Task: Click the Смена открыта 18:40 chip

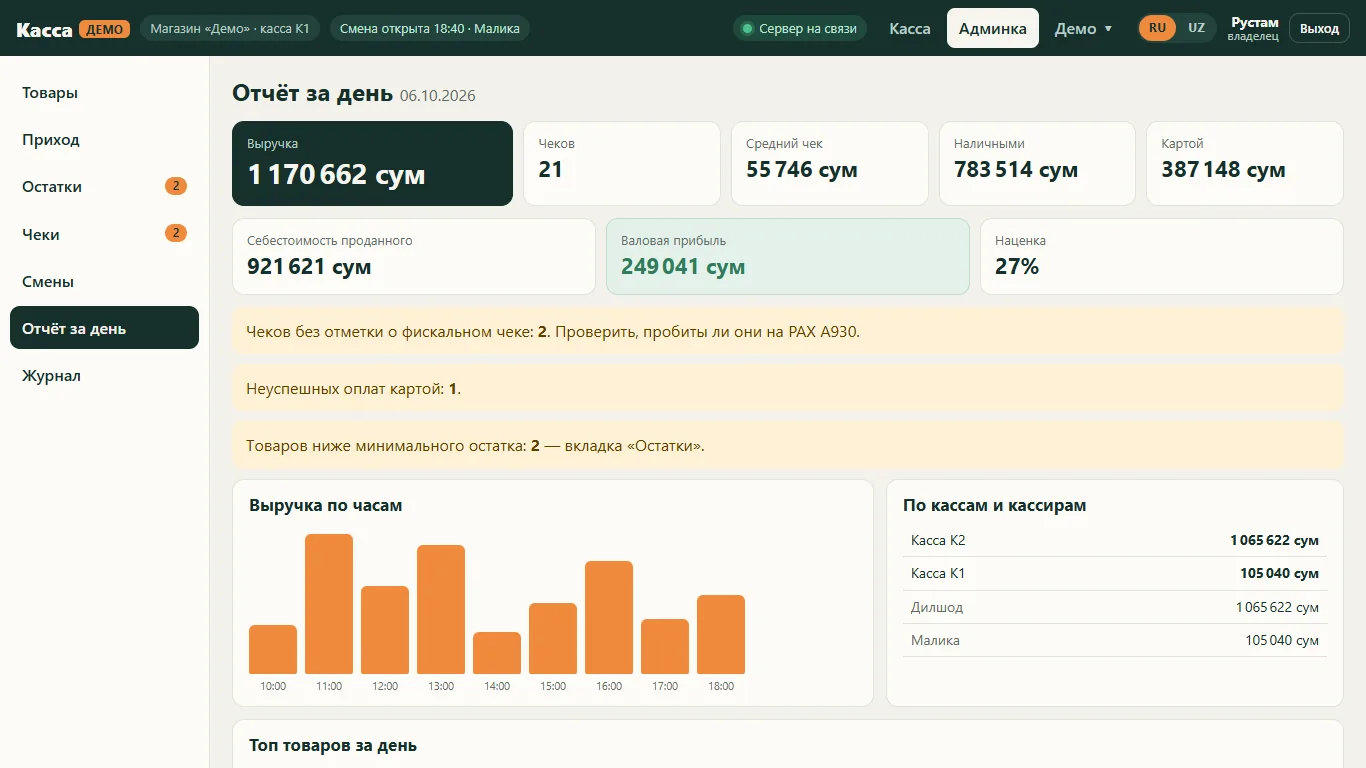Action: [x=430, y=28]
